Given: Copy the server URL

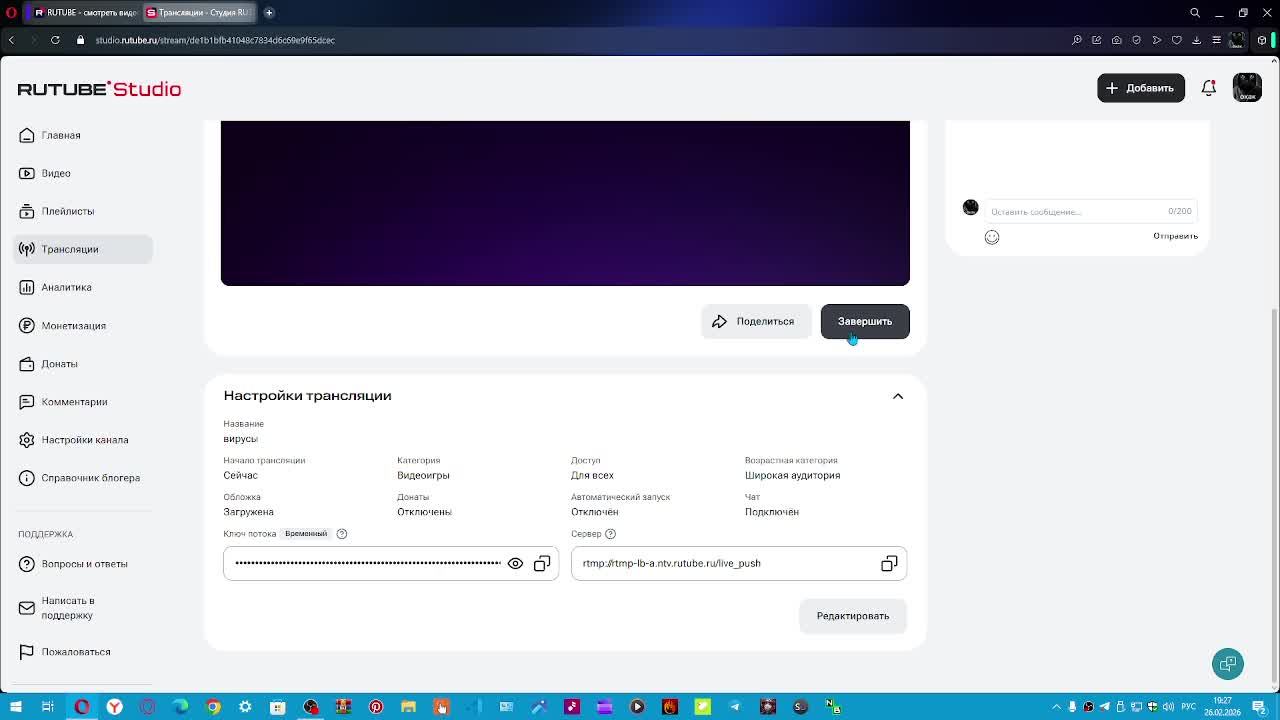Looking at the screenshot, I should coord(889,563).
